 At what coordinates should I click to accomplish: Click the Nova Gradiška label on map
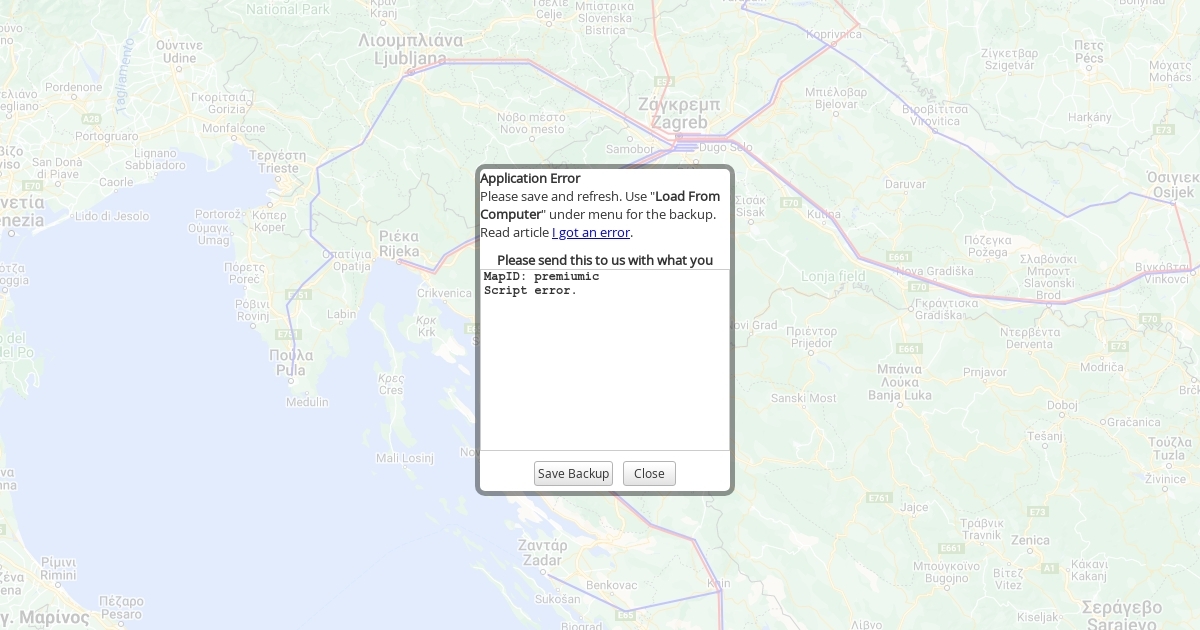point(934,271)
